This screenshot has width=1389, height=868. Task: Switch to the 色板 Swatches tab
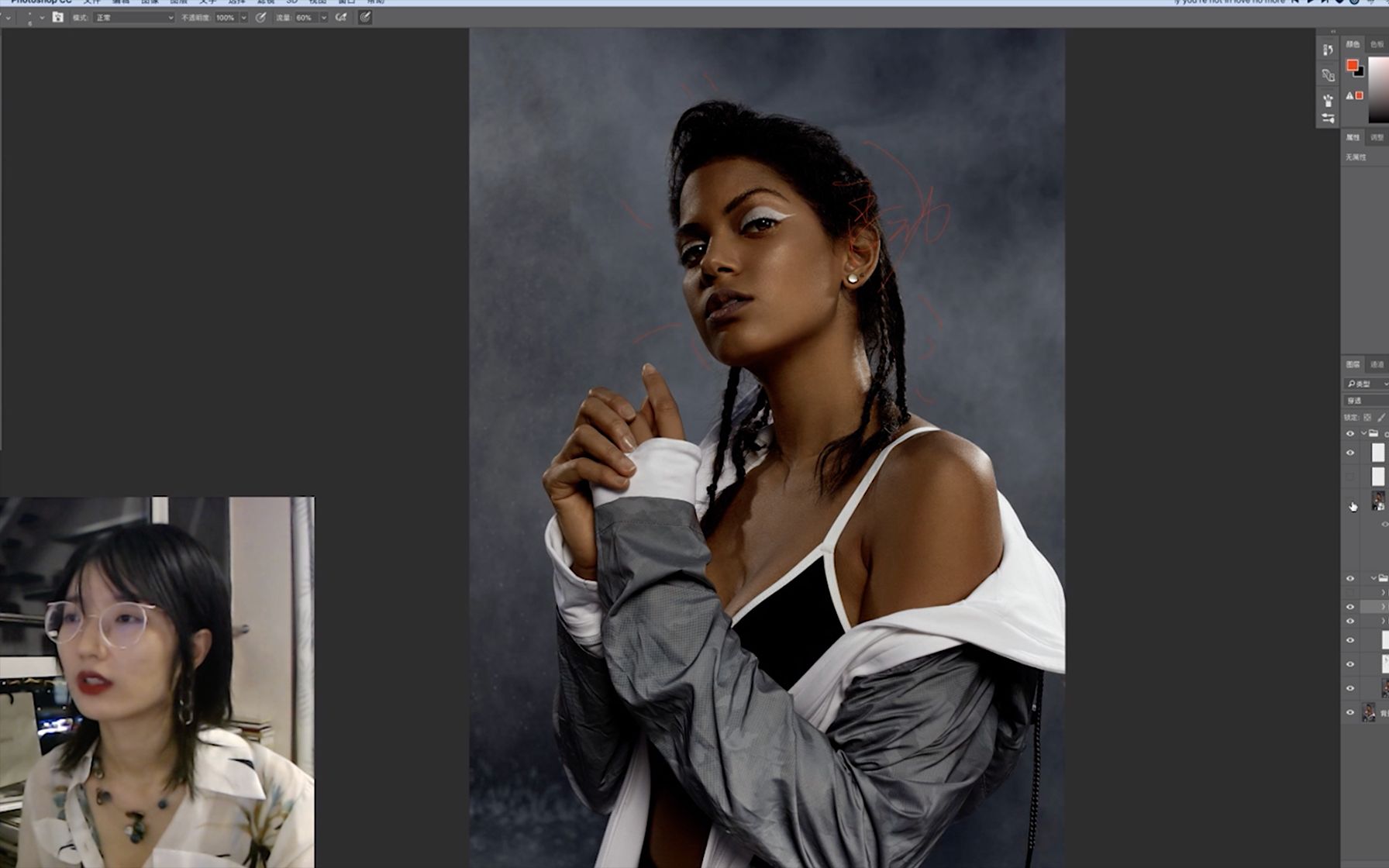click(1377, 44)
